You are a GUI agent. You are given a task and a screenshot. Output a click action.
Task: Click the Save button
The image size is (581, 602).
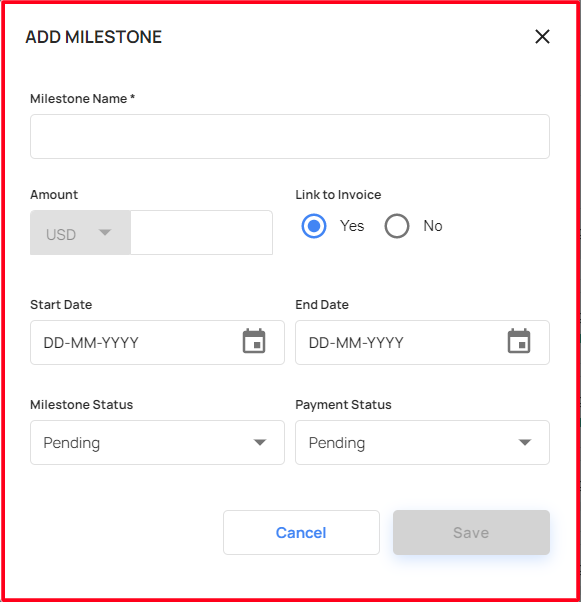[471, 533]
